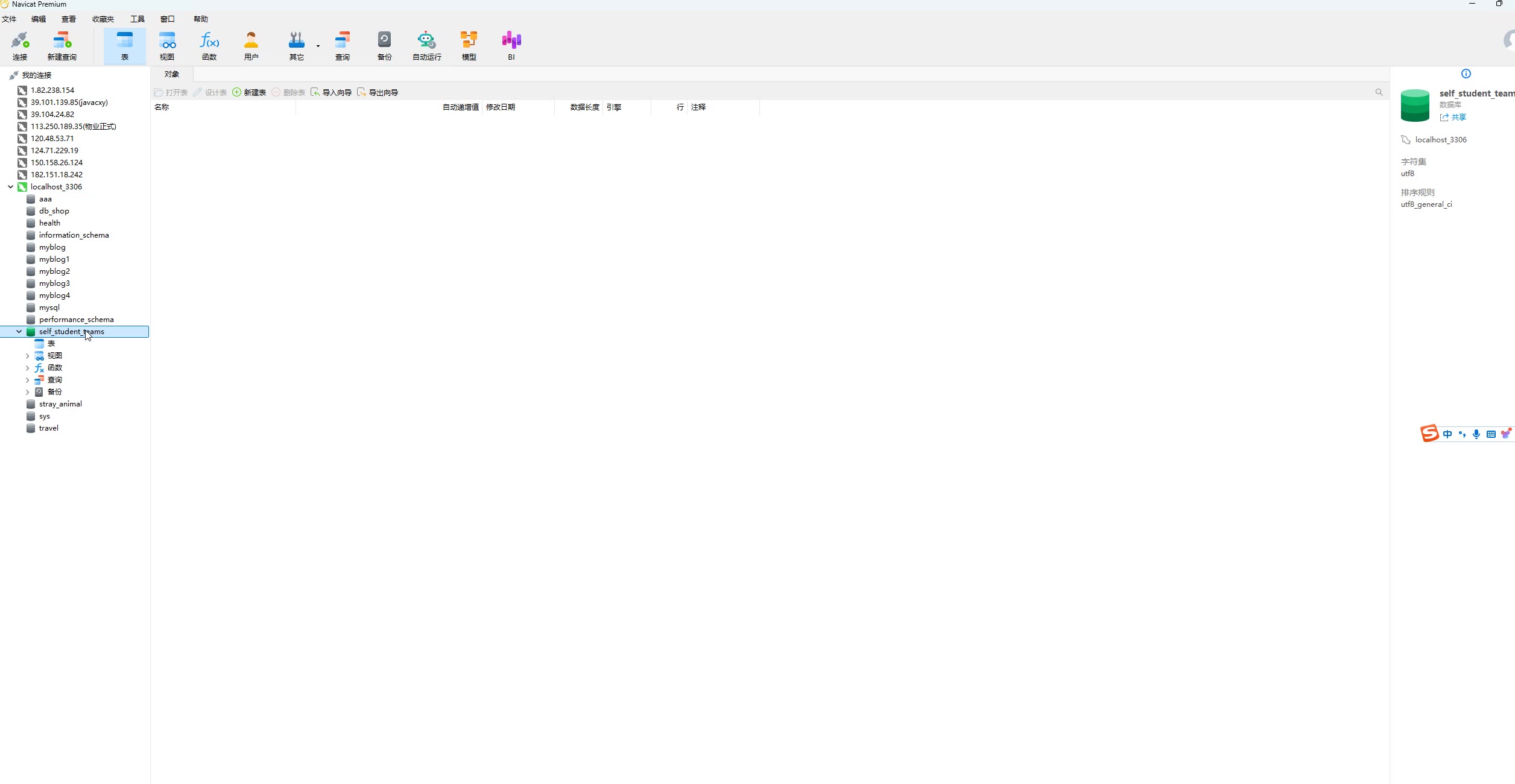Click the Connection toolbar icon
The width and height of the screenshot is (1515, 784).
tap(20, 46)
